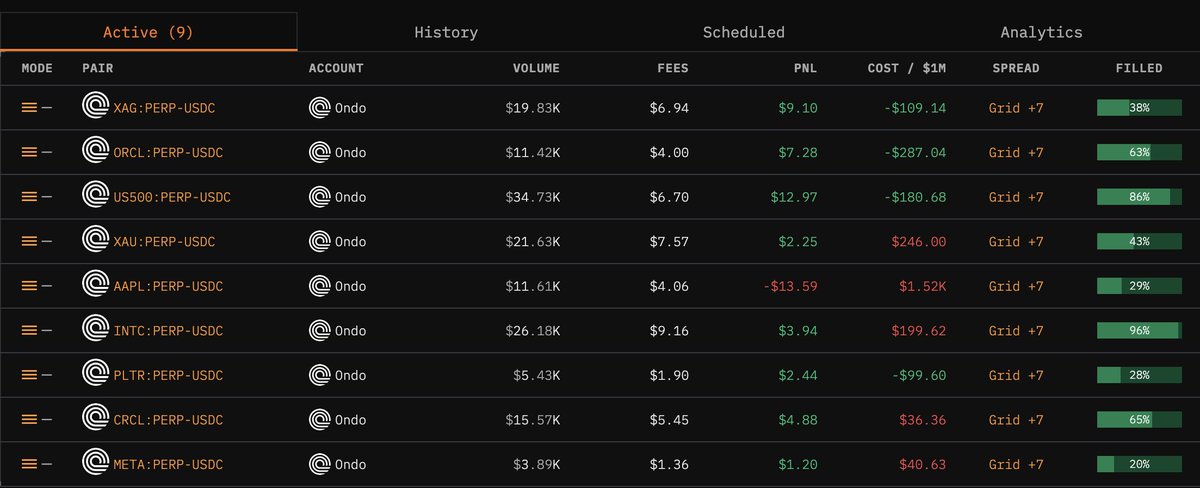Click the Ondo account icon in PLTR row
Viewport: 1200px width, 488px height.
[x=320, y=375]
